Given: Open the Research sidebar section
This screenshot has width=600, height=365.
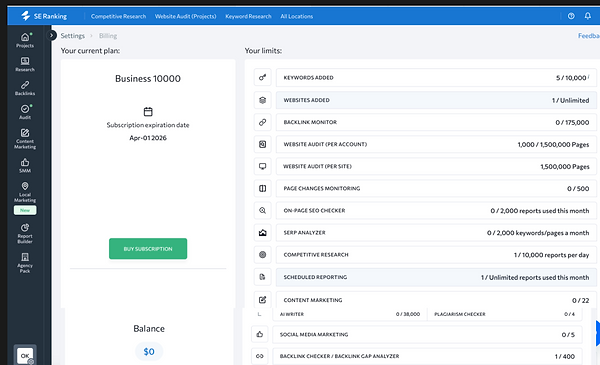Looking at the screenshot, I should point(25,64).
